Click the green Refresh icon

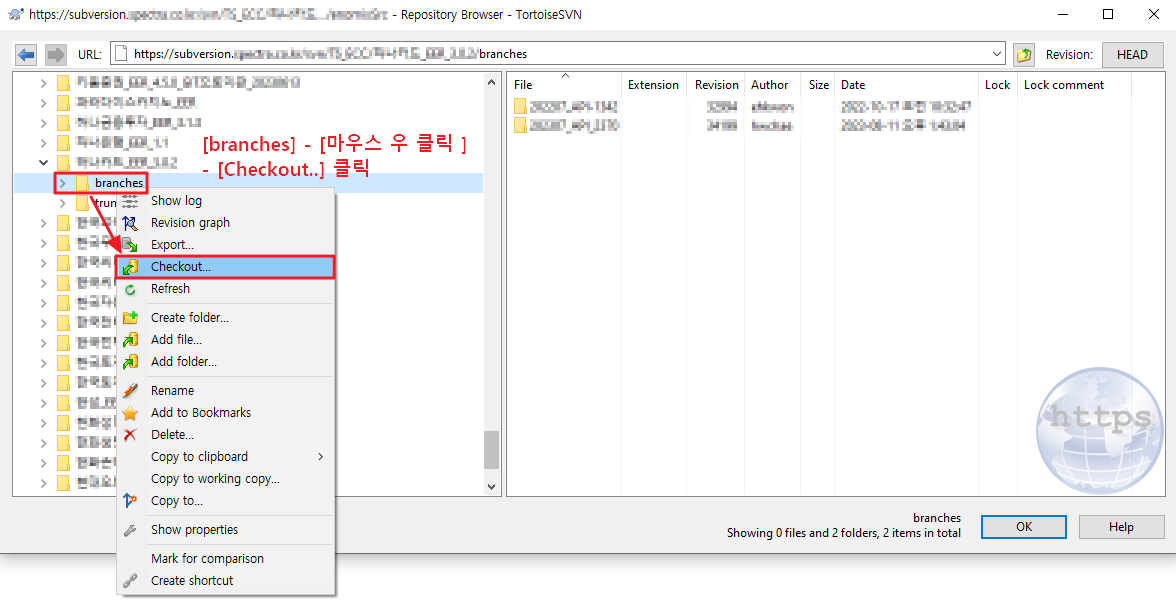[130, 289]
